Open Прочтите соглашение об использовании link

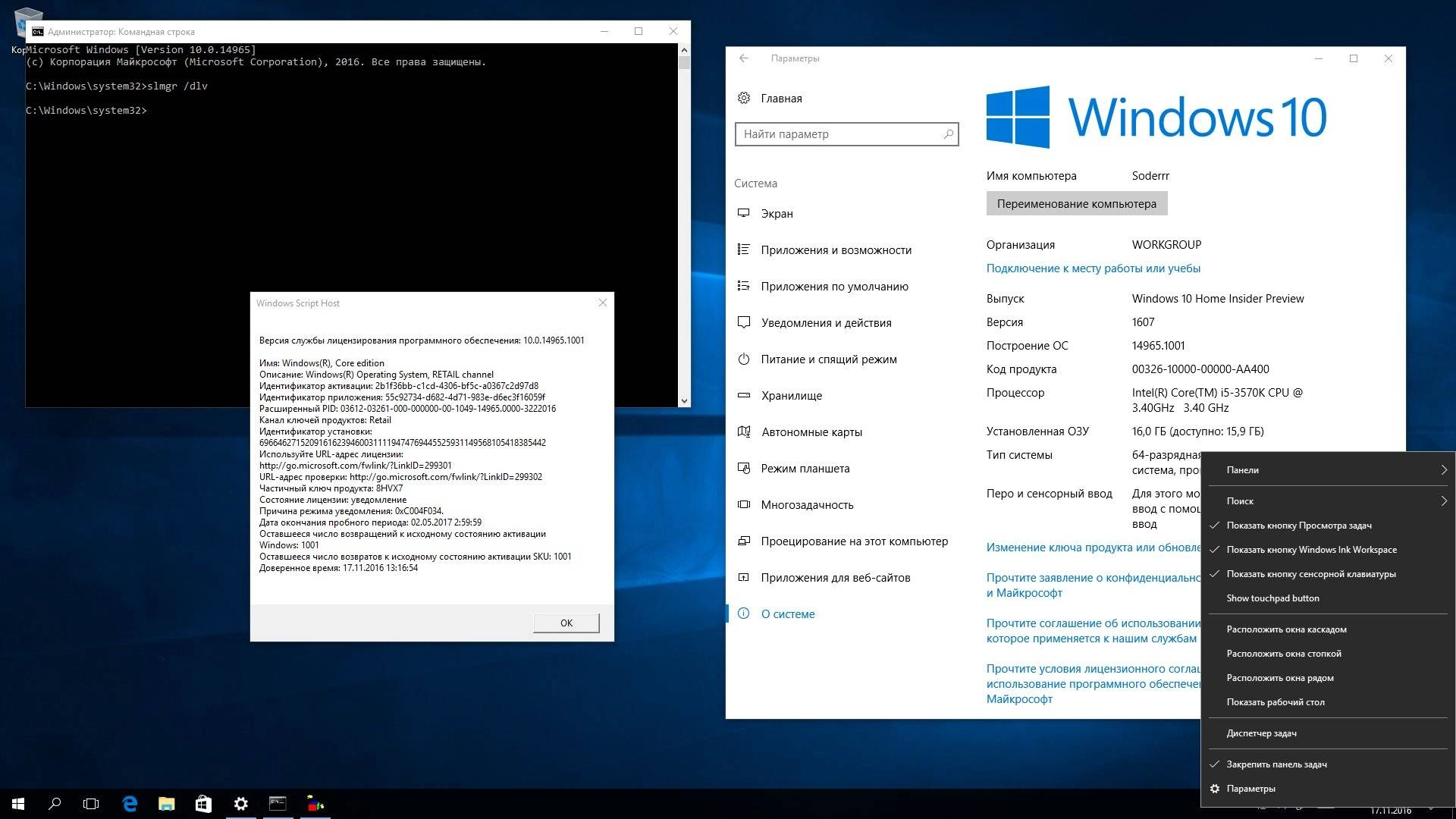coord(1093,631)
